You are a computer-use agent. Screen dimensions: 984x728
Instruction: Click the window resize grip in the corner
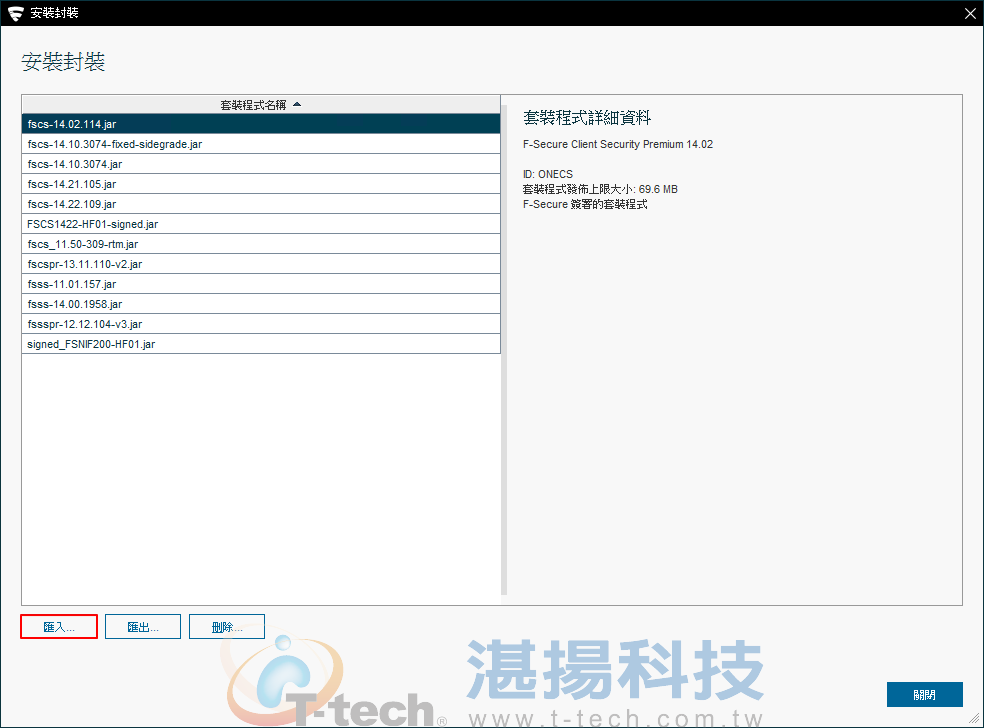[x=975, y=719]
